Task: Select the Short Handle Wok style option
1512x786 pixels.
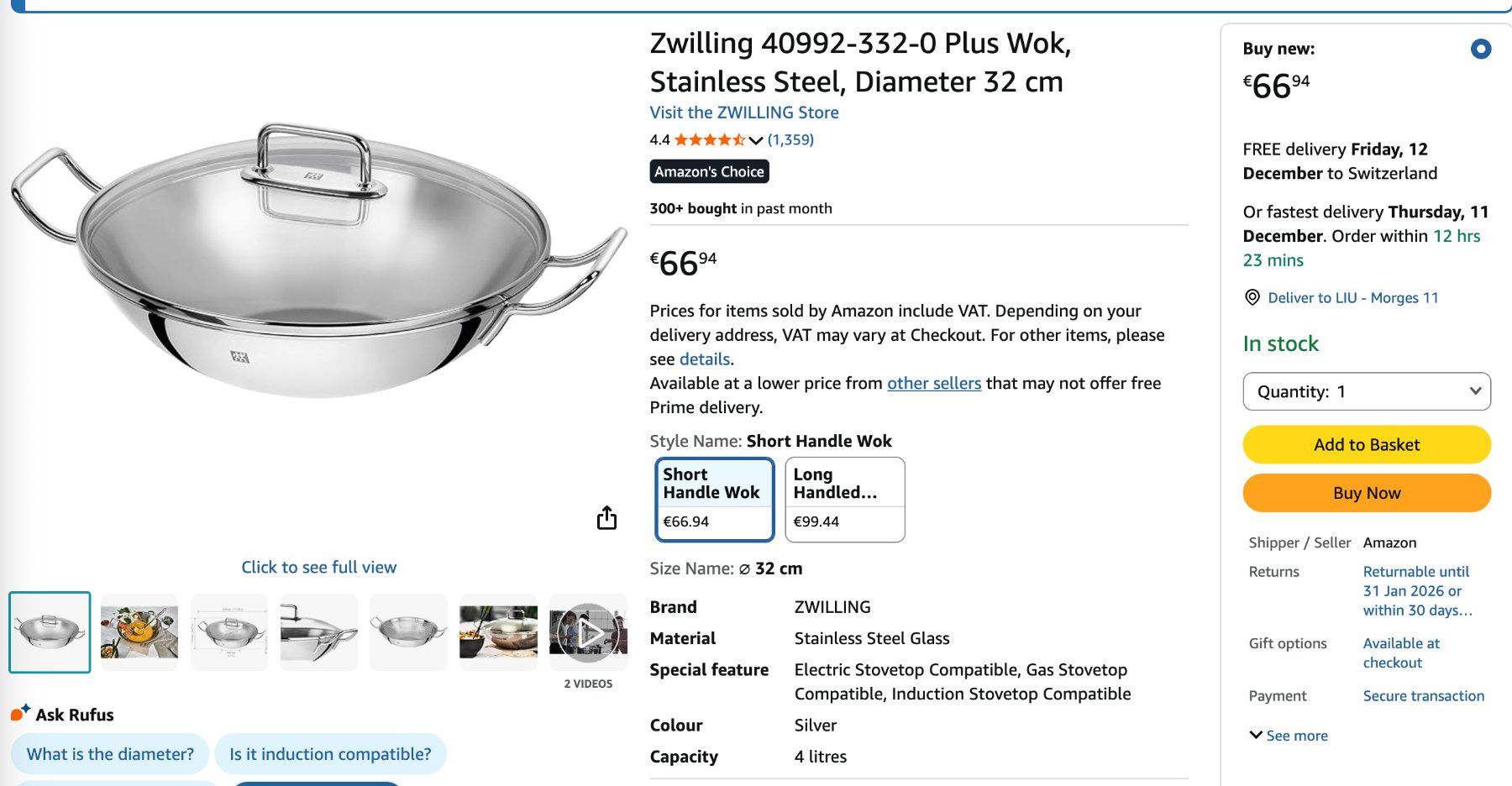Action: click(714, 499)
